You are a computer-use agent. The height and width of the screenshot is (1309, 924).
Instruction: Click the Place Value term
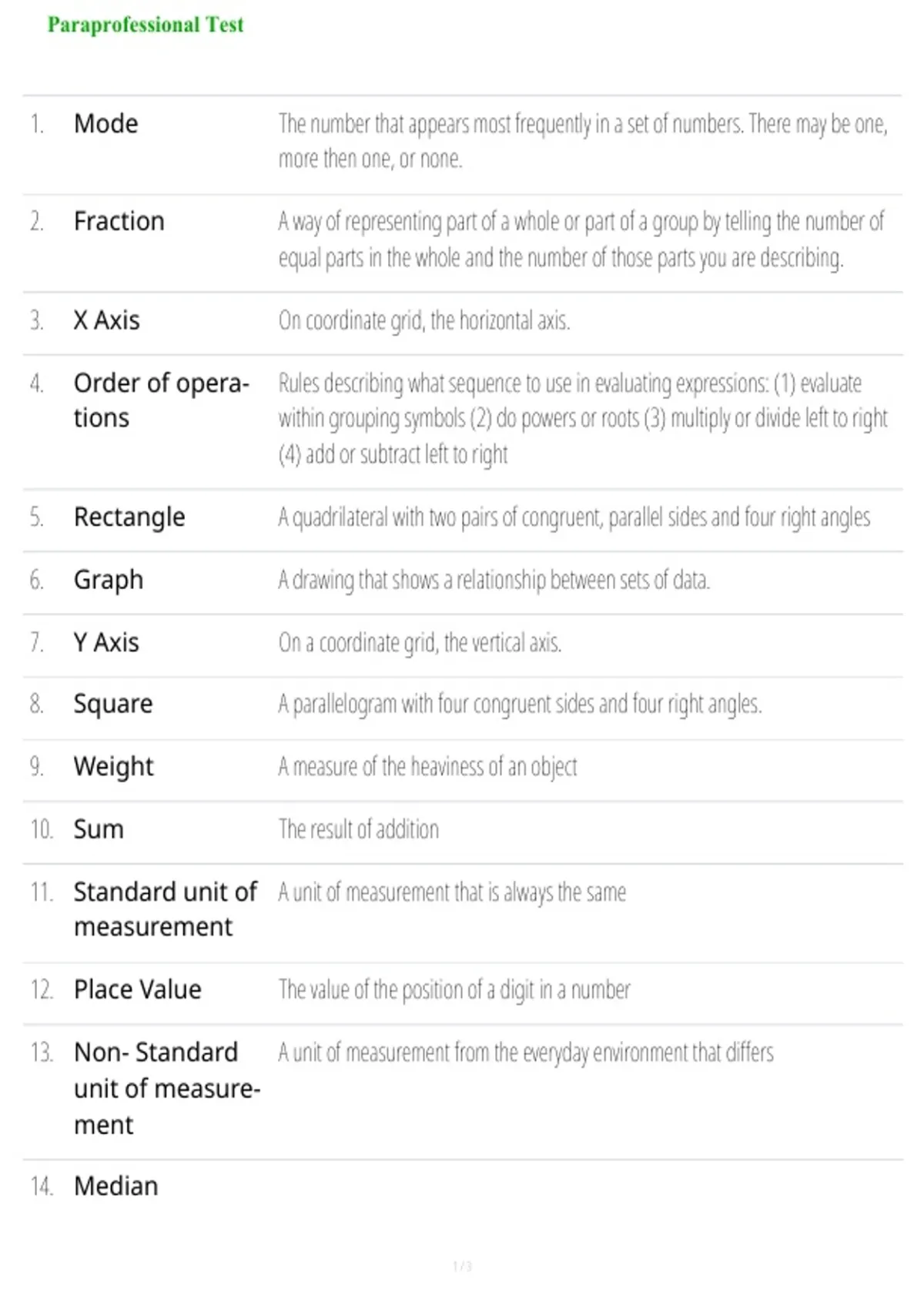[x=138, y=989]
